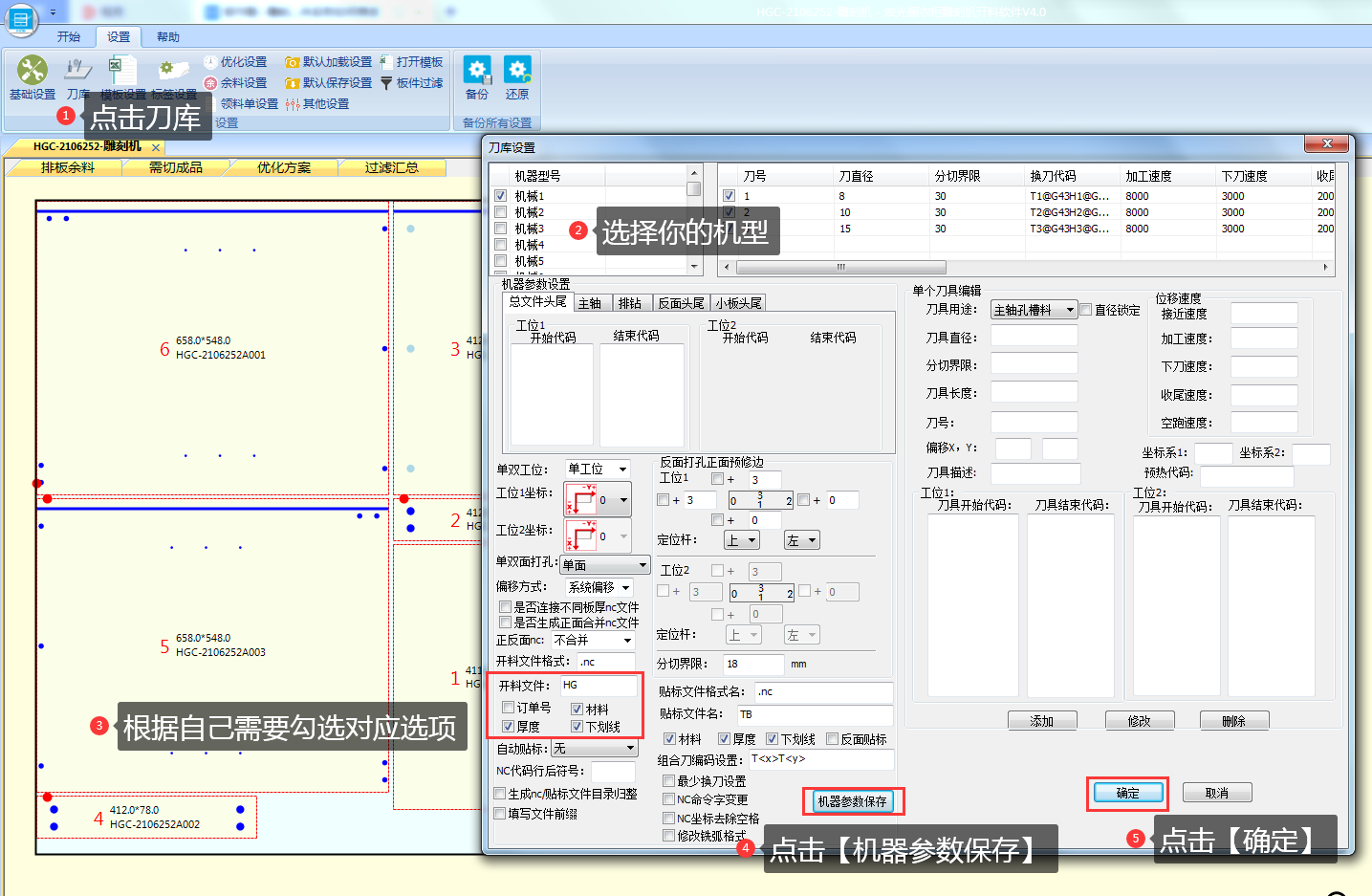Uncheck the 机械1 machine checkbox

click(500, 196)
